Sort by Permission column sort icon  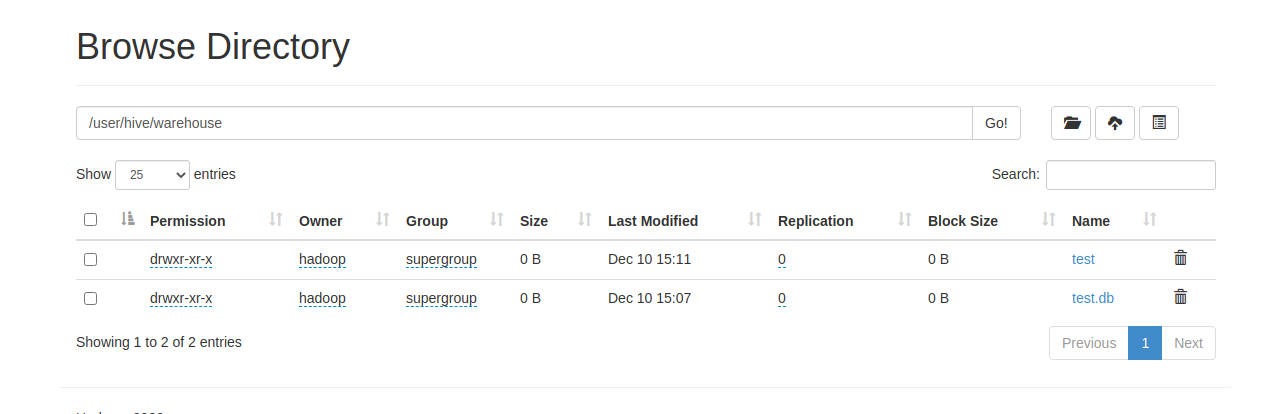coord(276,220)
